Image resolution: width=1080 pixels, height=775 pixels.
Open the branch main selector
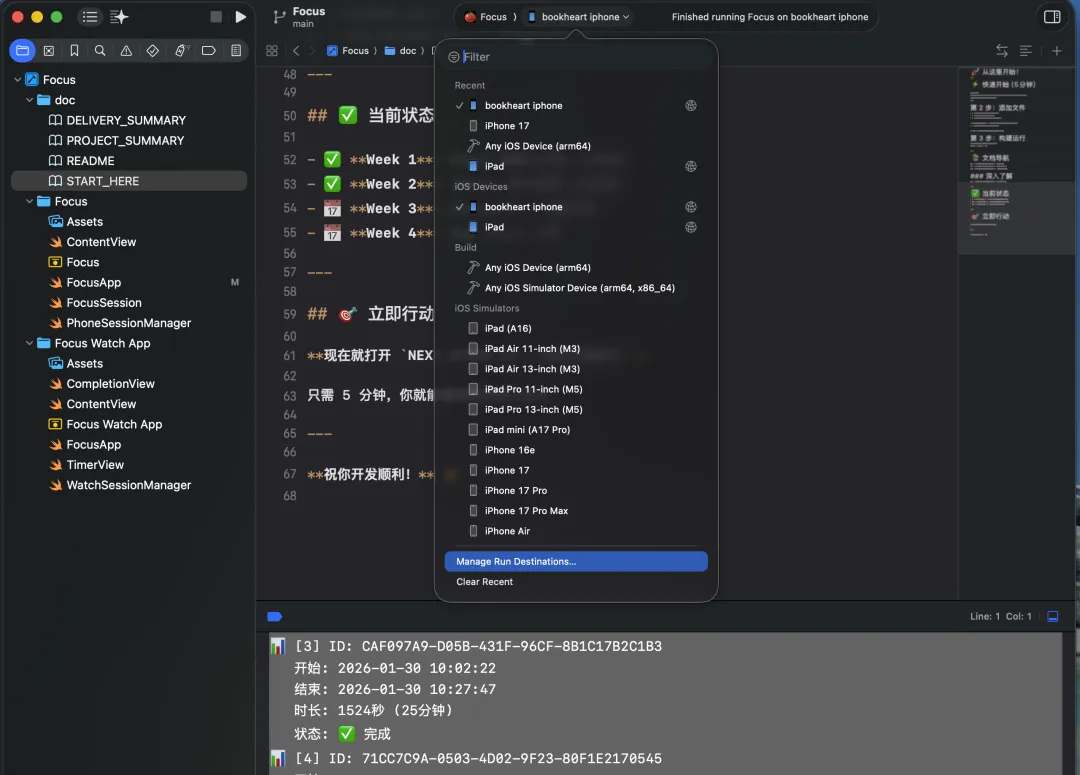[300, 17]
